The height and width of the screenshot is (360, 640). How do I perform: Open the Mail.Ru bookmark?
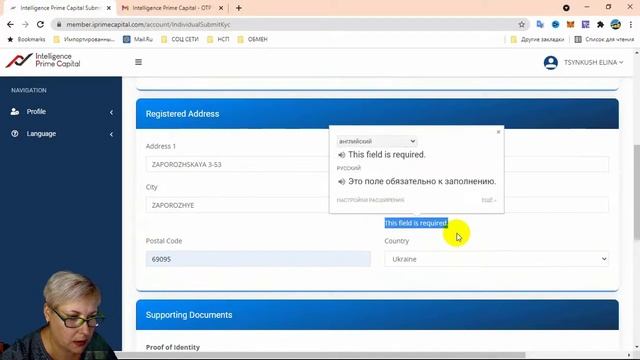coord(138,39)
